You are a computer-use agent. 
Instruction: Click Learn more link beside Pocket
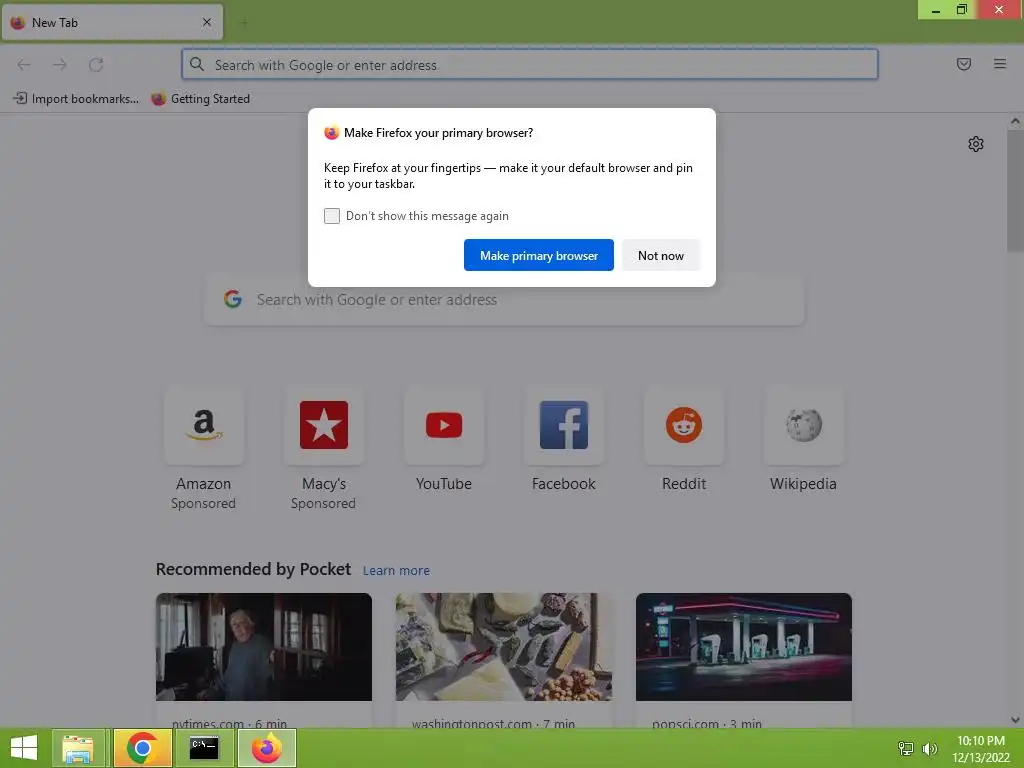pos(396,571)
